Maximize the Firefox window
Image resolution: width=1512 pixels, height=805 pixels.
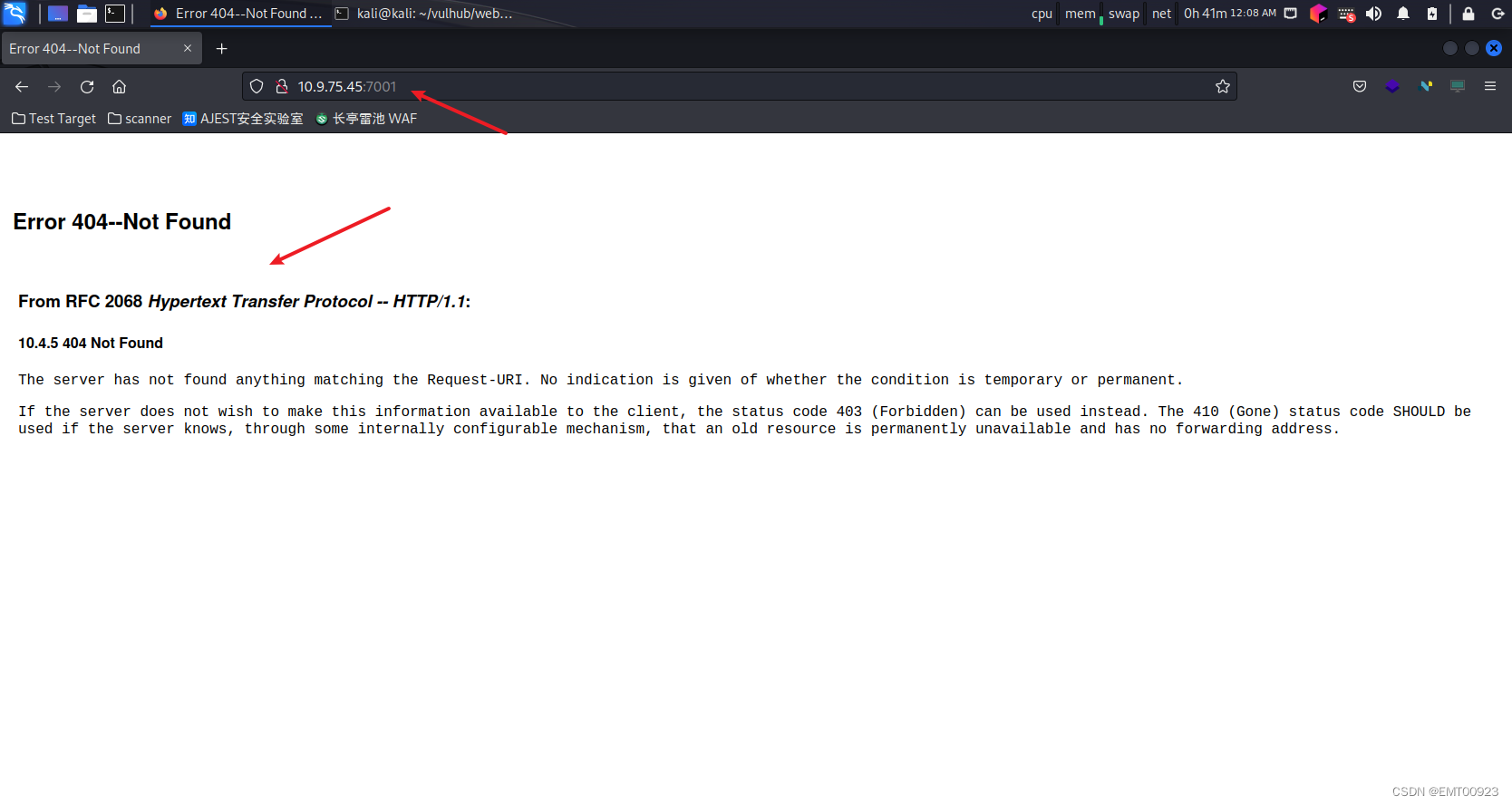(1472, 48)
